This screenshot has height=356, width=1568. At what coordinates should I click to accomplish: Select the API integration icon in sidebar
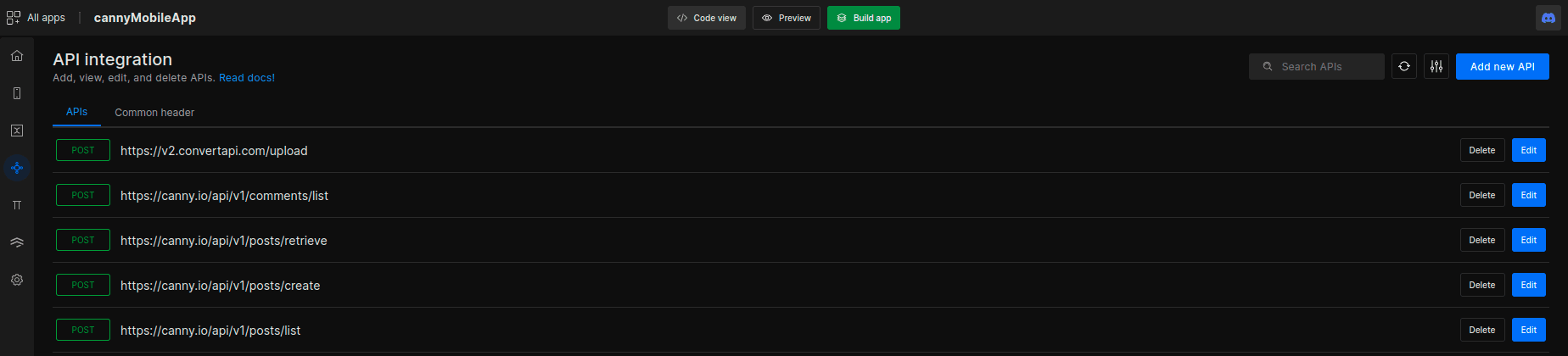pos(17,168)
